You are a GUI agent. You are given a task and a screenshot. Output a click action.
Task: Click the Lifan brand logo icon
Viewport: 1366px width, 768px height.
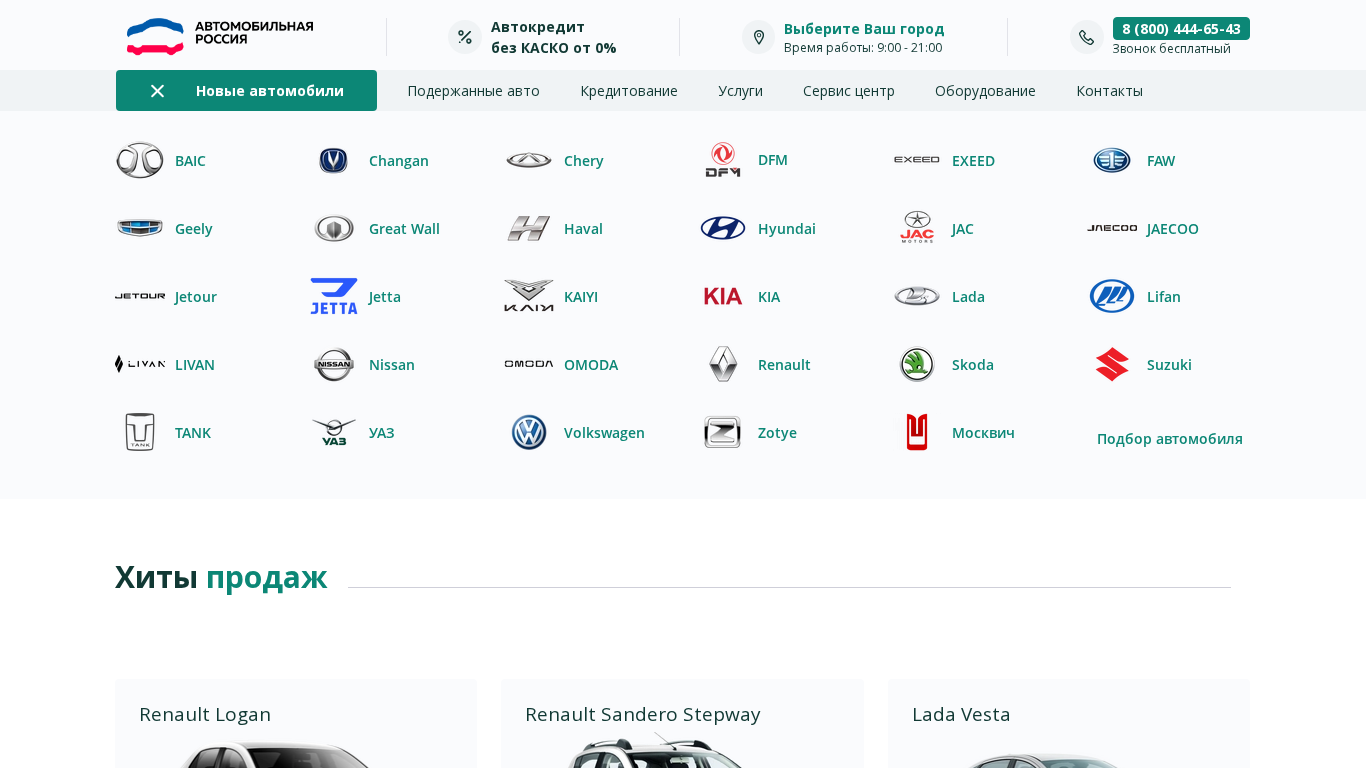[x=1112, y=296]
